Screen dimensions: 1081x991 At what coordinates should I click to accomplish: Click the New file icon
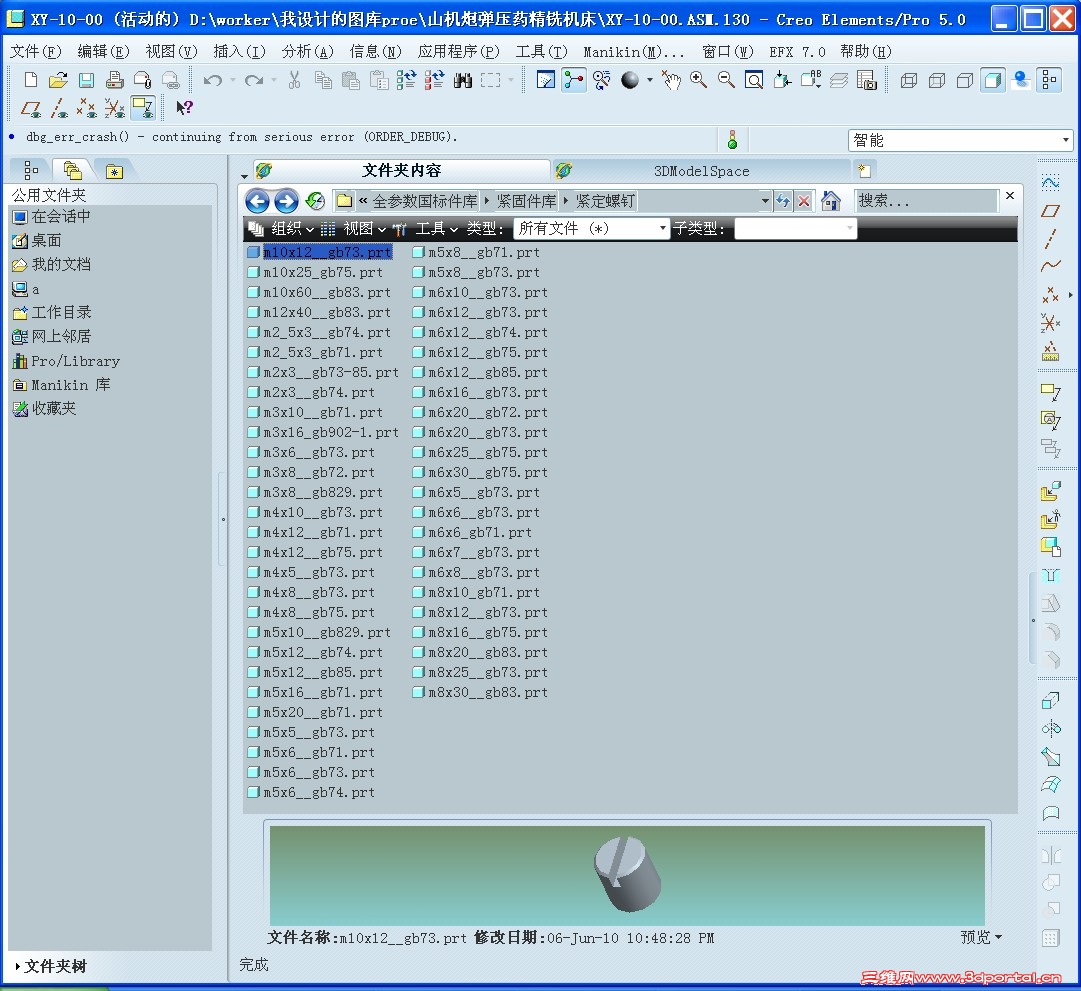(30, 80)
